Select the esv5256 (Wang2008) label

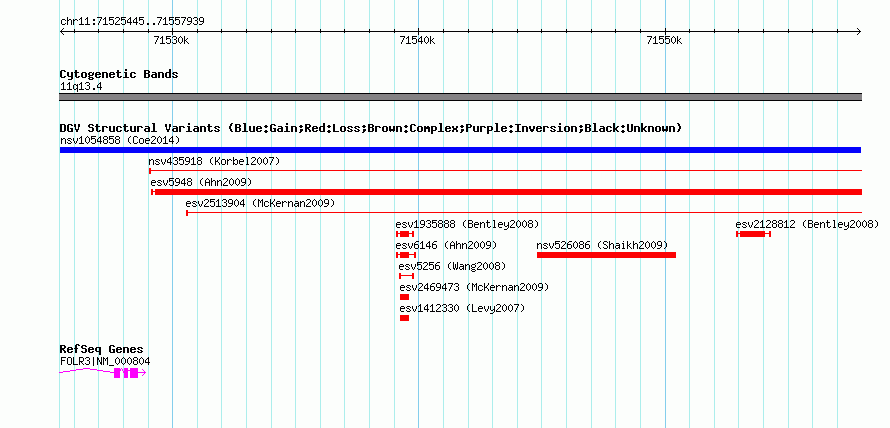tap(452, 266)
